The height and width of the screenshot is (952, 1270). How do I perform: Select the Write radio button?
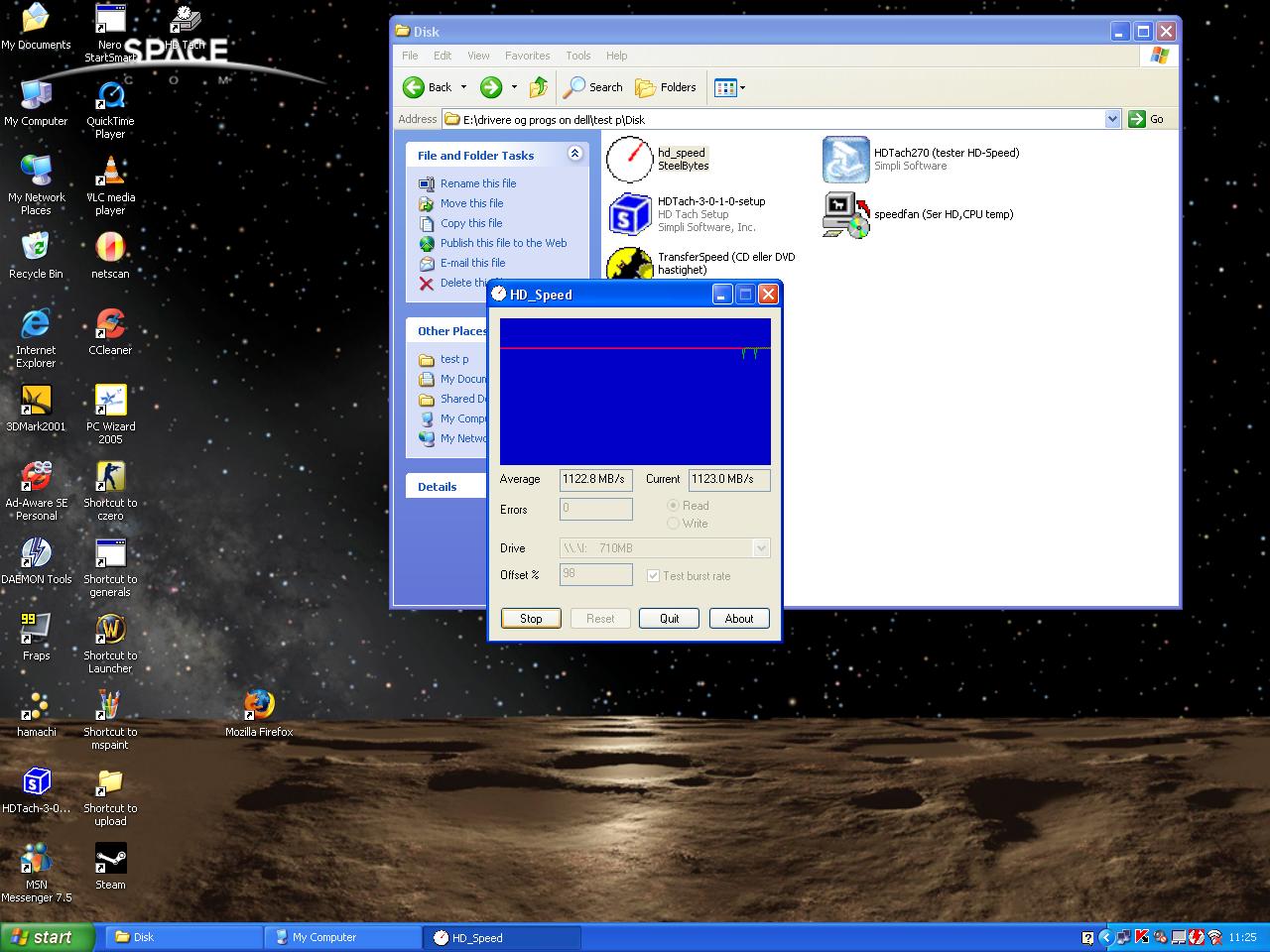(673, 524)
